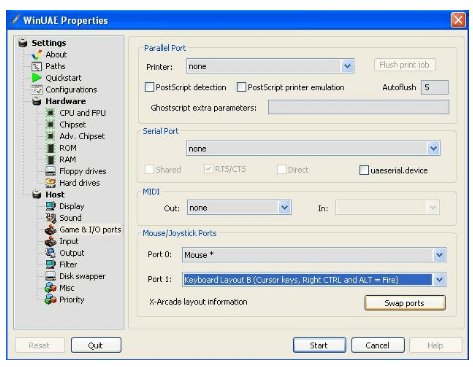Click the Cancel button

point(378,345)
